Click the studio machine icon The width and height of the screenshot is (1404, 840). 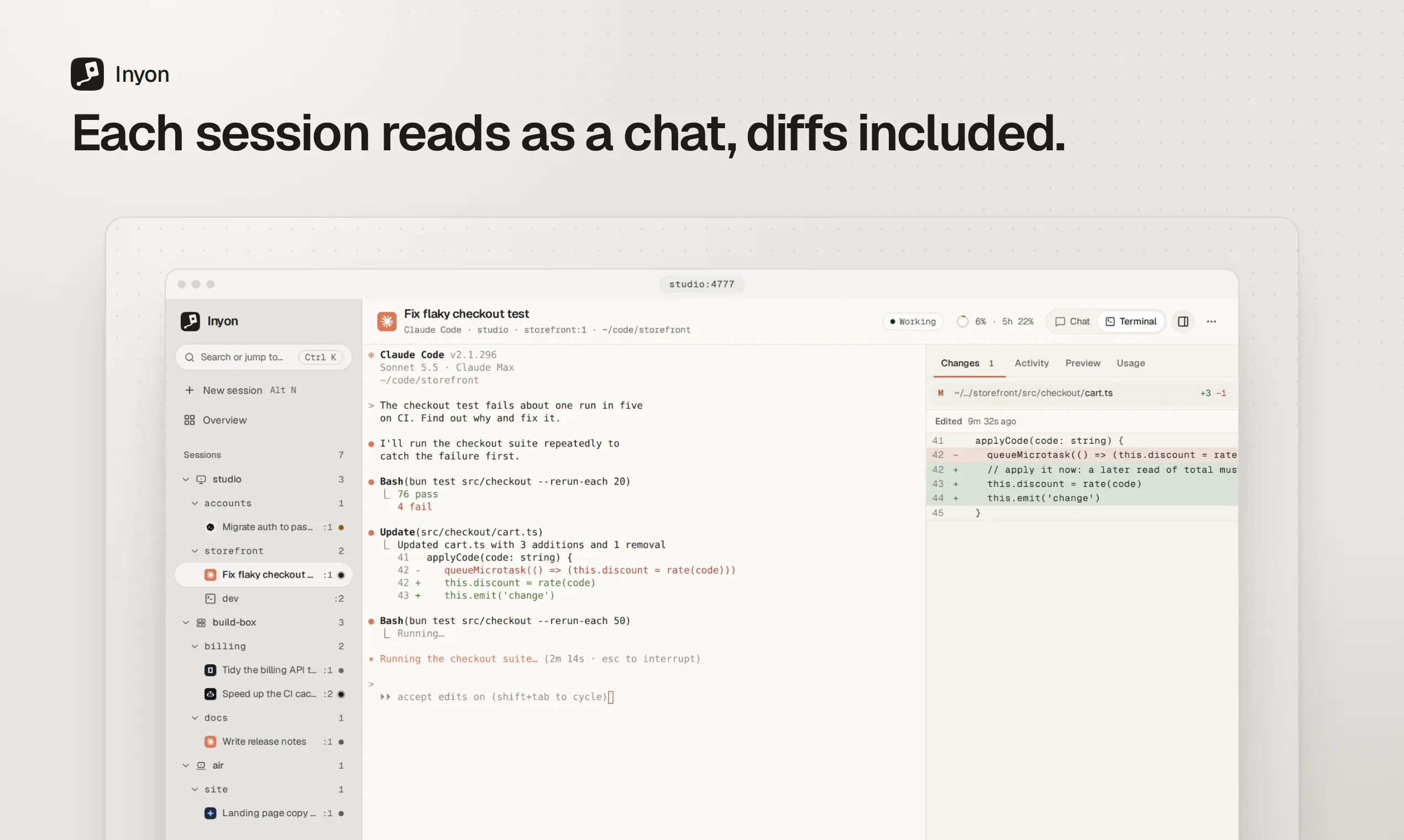[201, 480]
